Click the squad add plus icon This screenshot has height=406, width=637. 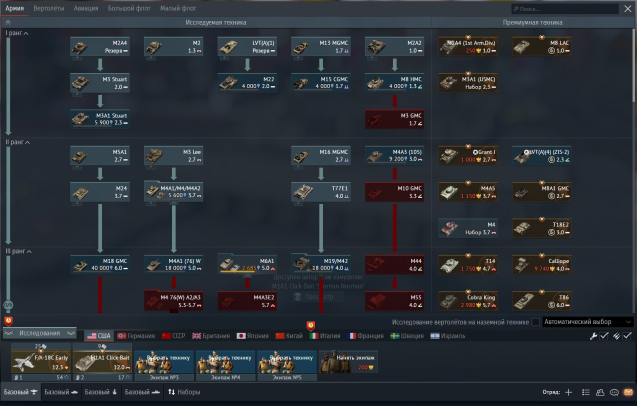(569, 393)
